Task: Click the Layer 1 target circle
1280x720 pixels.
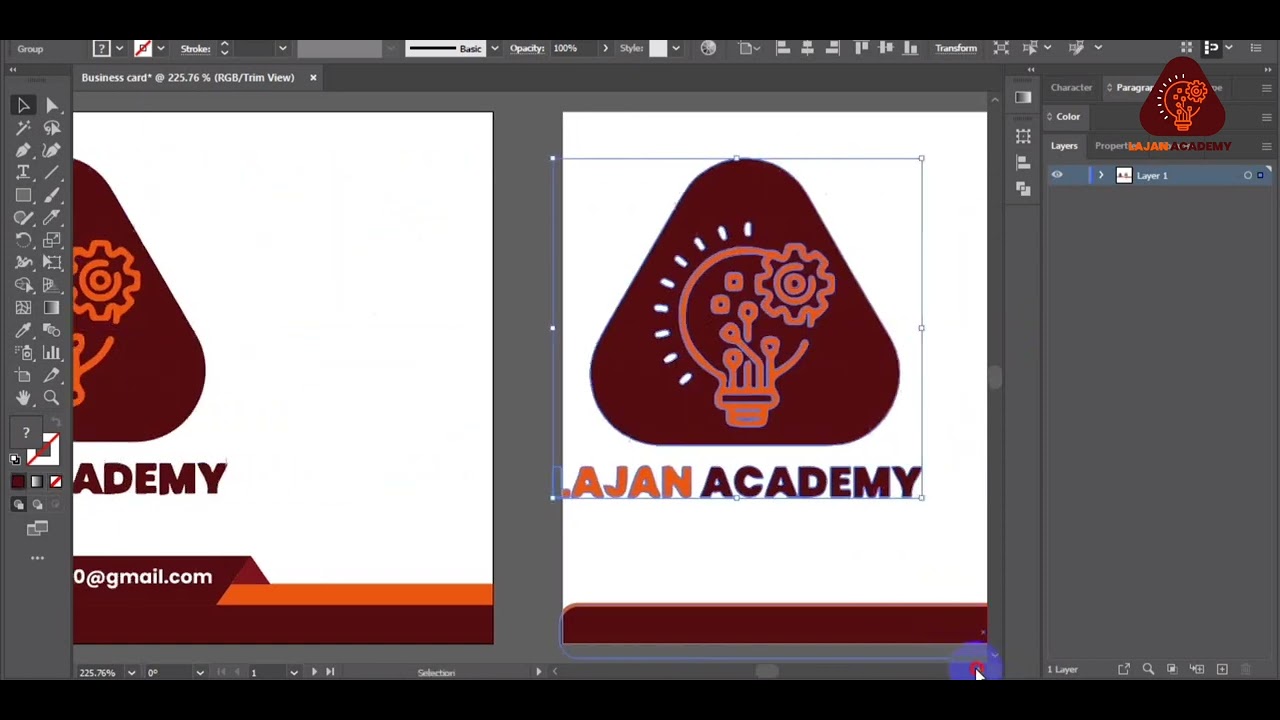Action: [x=1248, y=175]
